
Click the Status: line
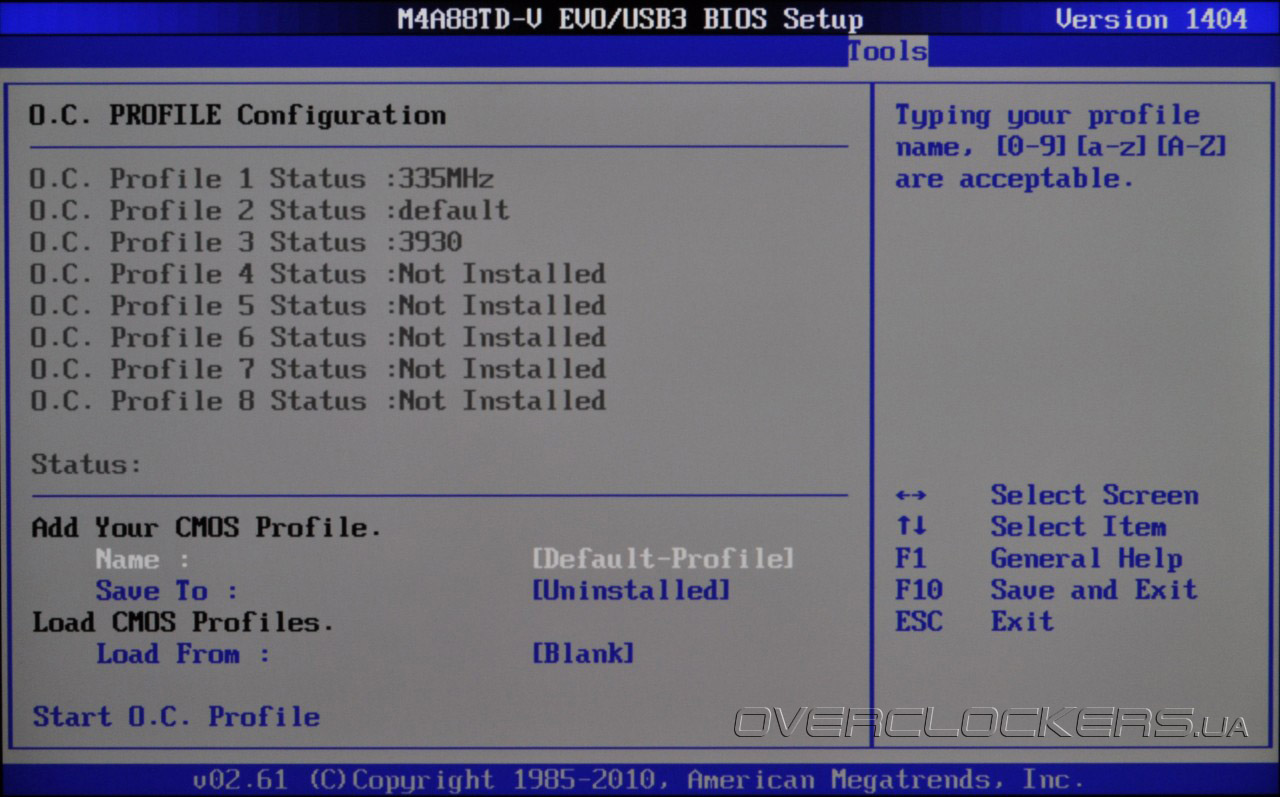(87, 465)
